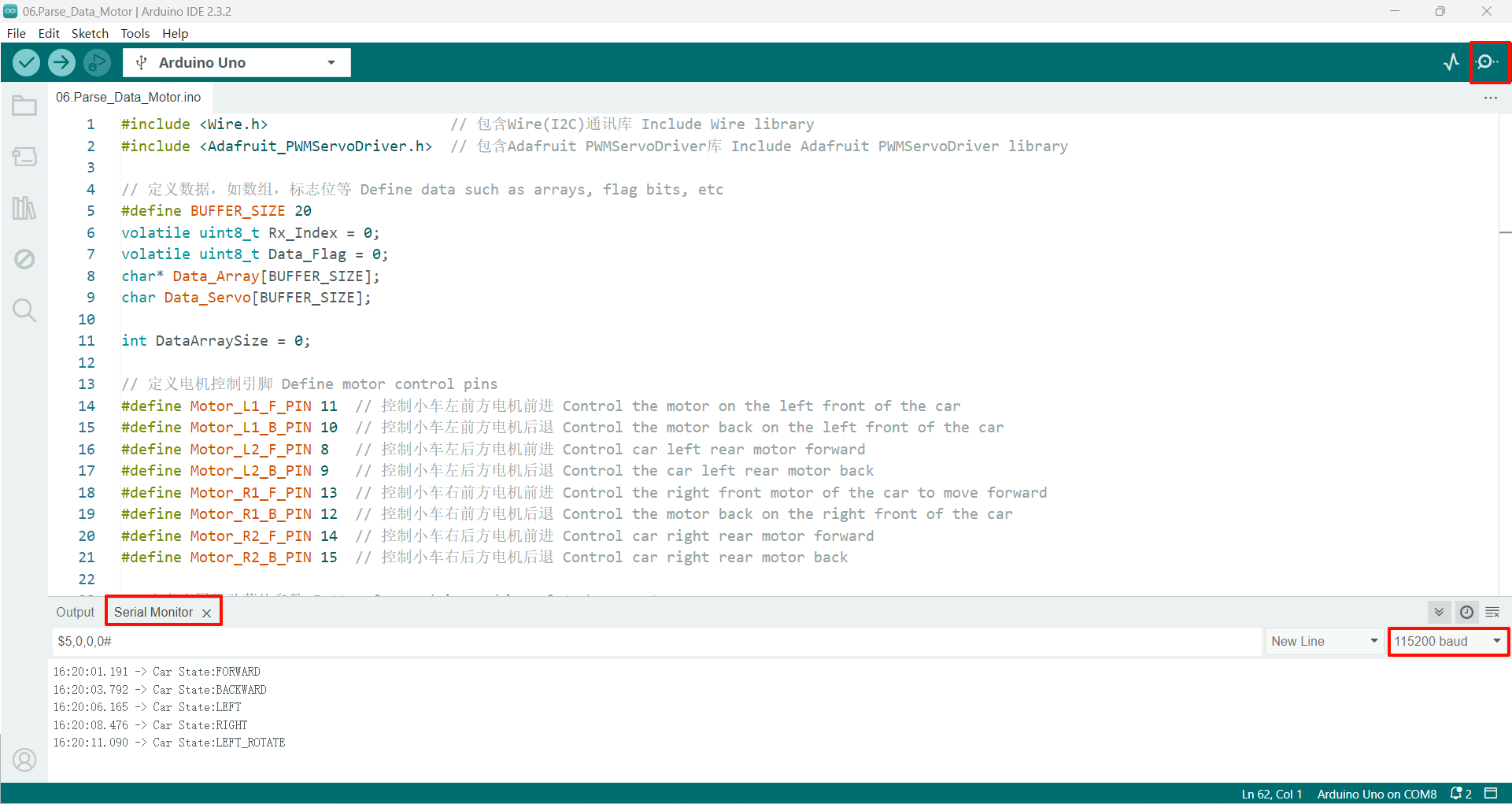Open the Library Manager books icon
This screenshot has height=804, width=1512.
click(x=24, y=208)
